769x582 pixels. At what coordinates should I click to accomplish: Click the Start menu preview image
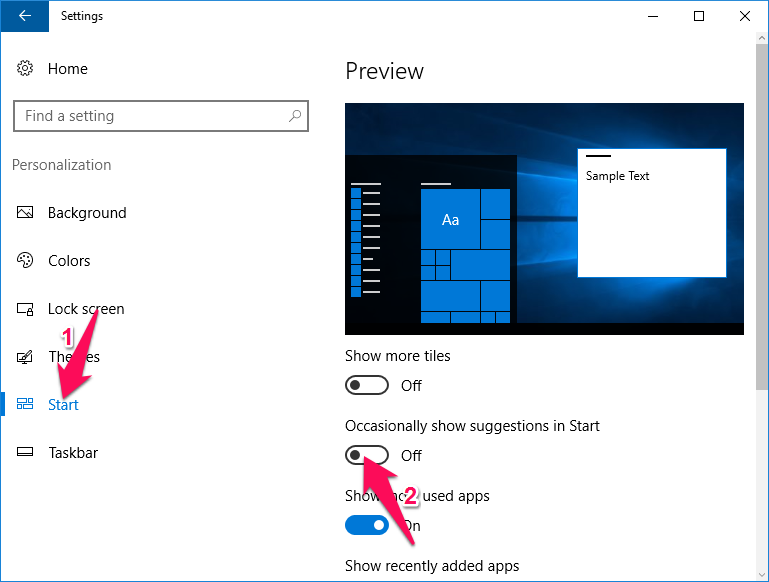pyautogui.click(x=544, y=218)
